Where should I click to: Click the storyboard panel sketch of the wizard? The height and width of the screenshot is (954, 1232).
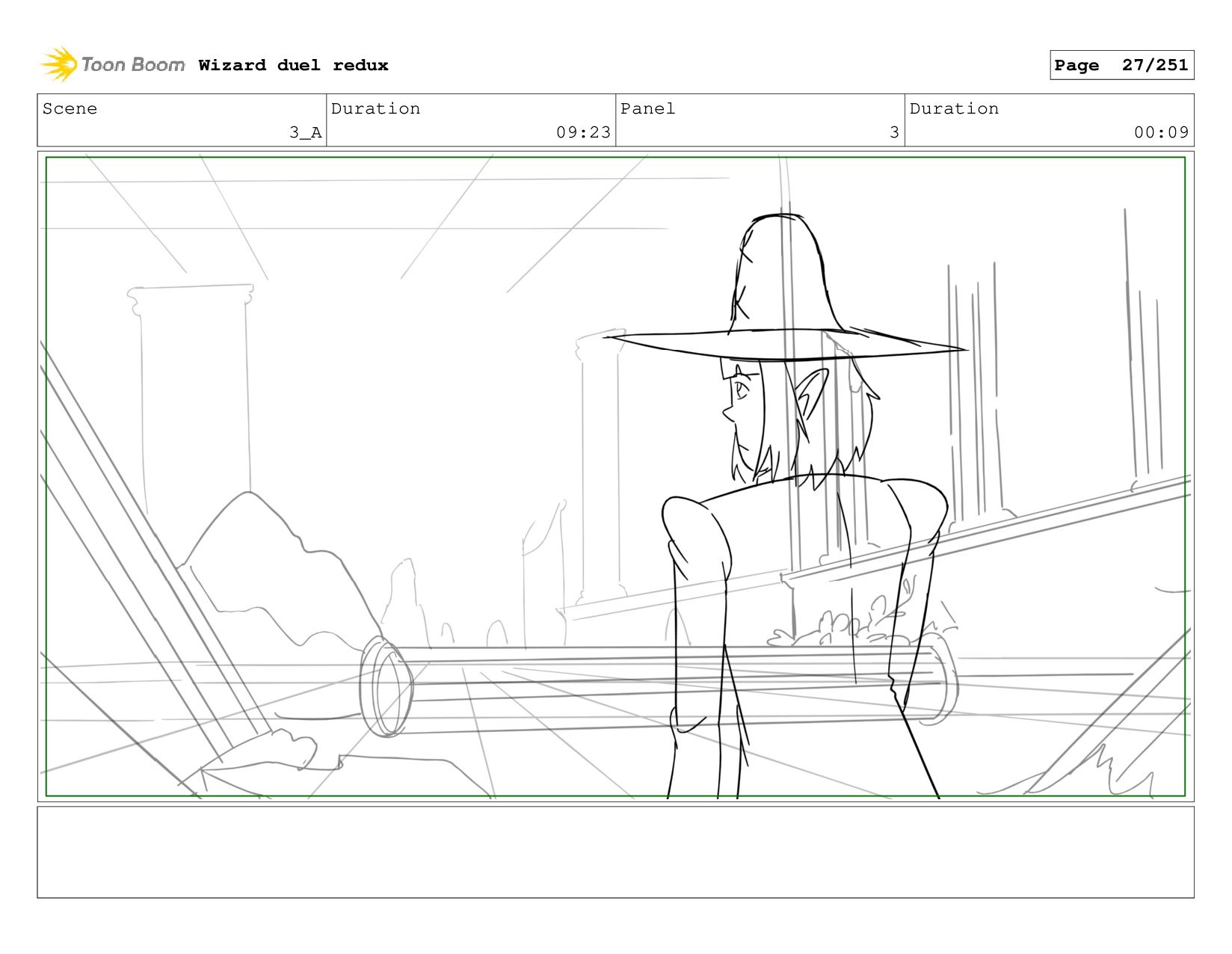coord(615,476)
